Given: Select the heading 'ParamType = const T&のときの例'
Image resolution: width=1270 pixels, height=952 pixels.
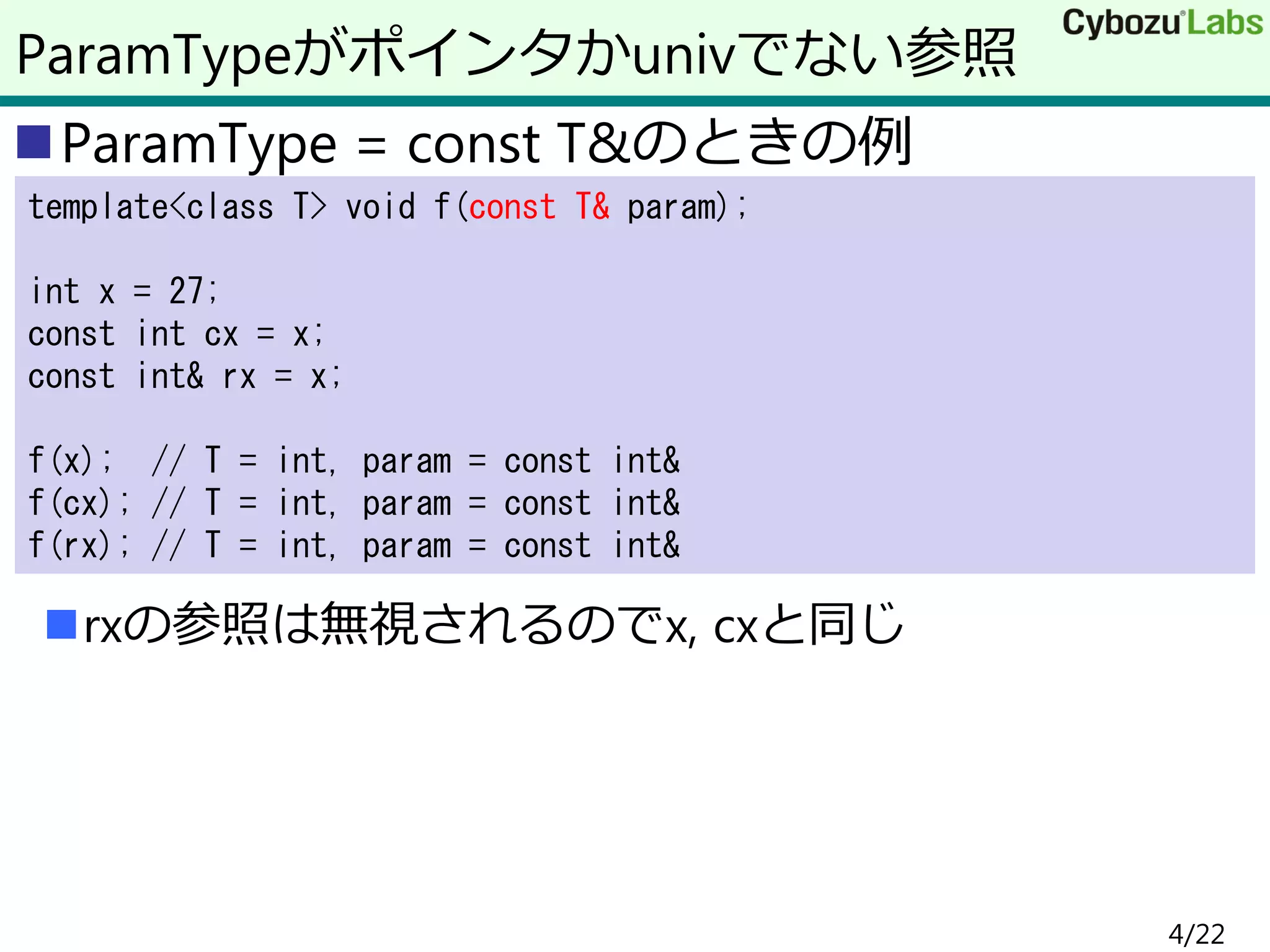Looking at the screenshot, I should (x=487, y=143).
